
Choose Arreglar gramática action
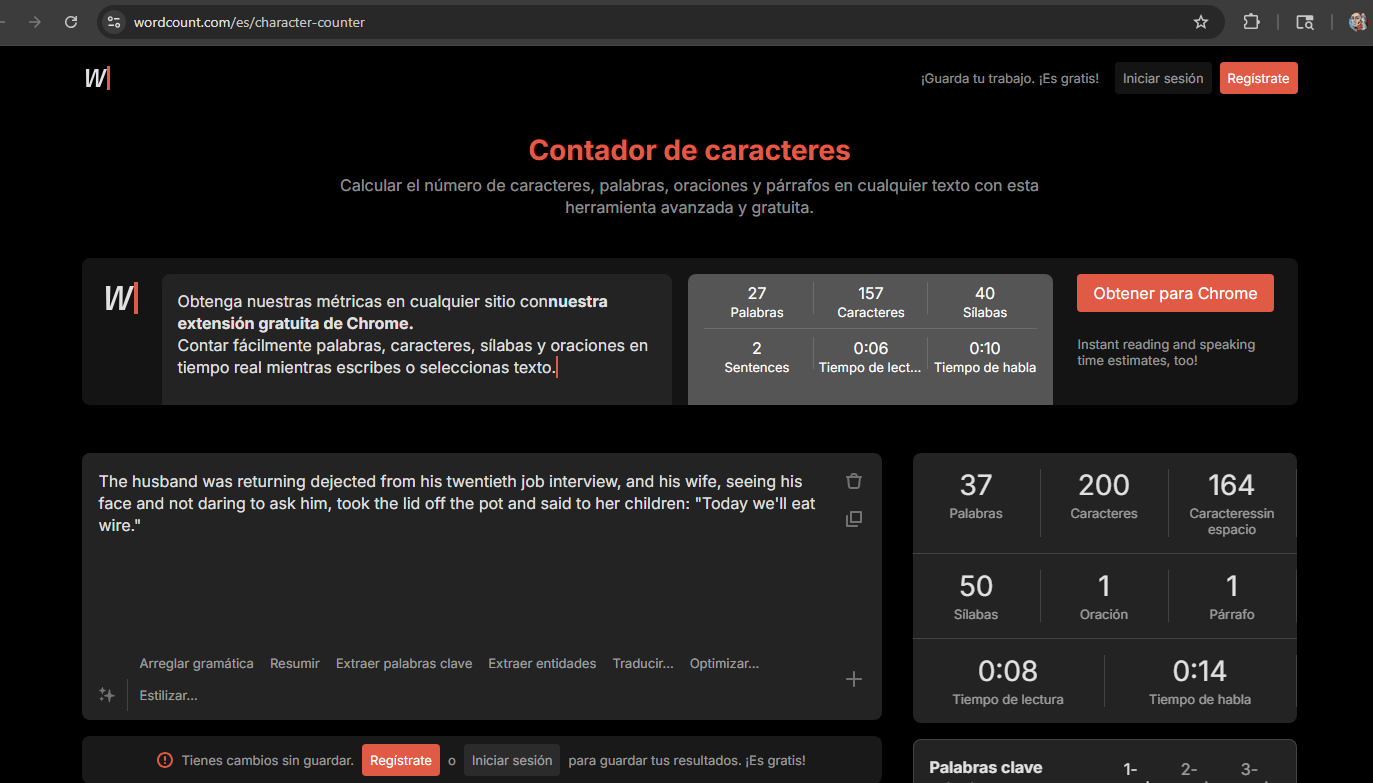click(196, 663)
